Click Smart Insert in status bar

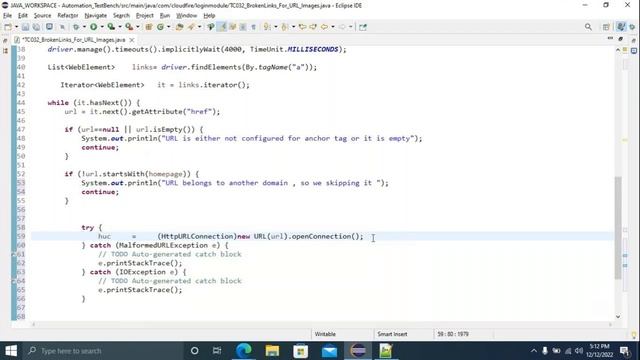tap(392, 334)
